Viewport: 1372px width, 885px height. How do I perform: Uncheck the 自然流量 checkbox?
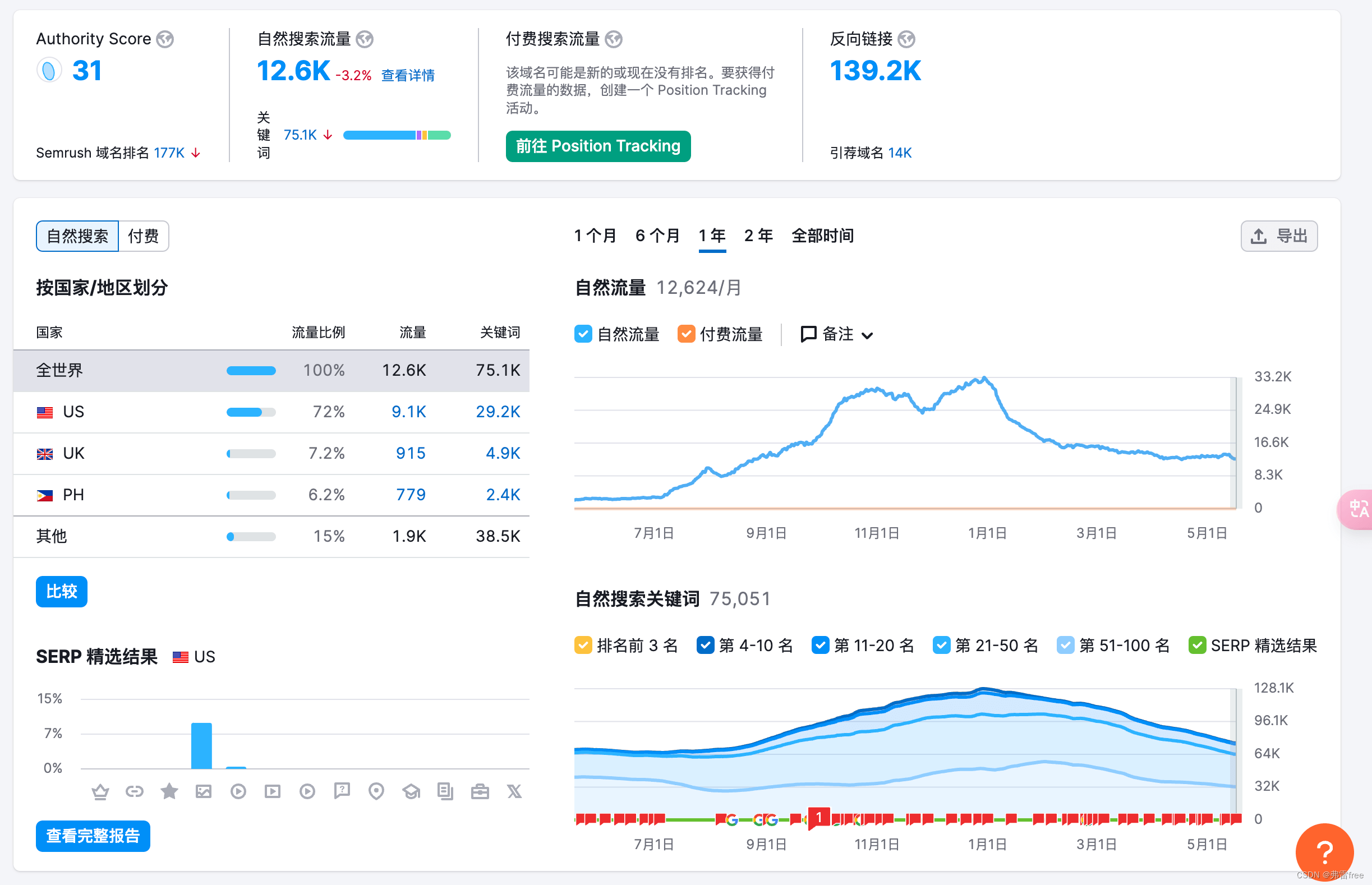[583, 334]
